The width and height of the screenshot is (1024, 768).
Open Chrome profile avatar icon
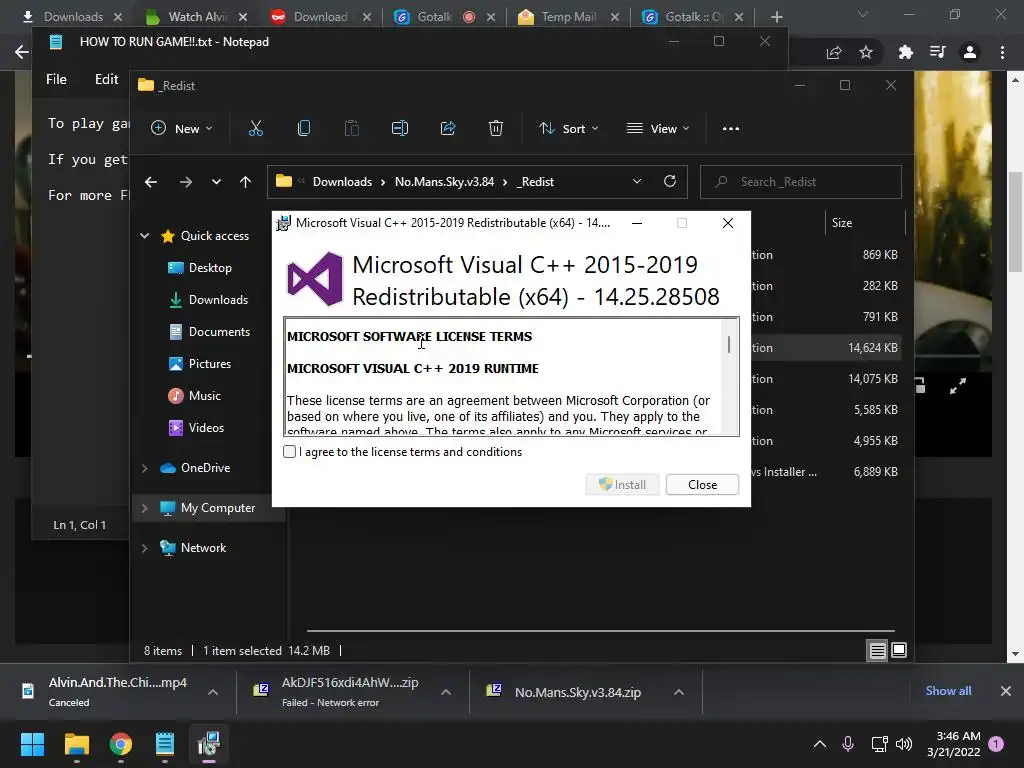click(970, 52)
